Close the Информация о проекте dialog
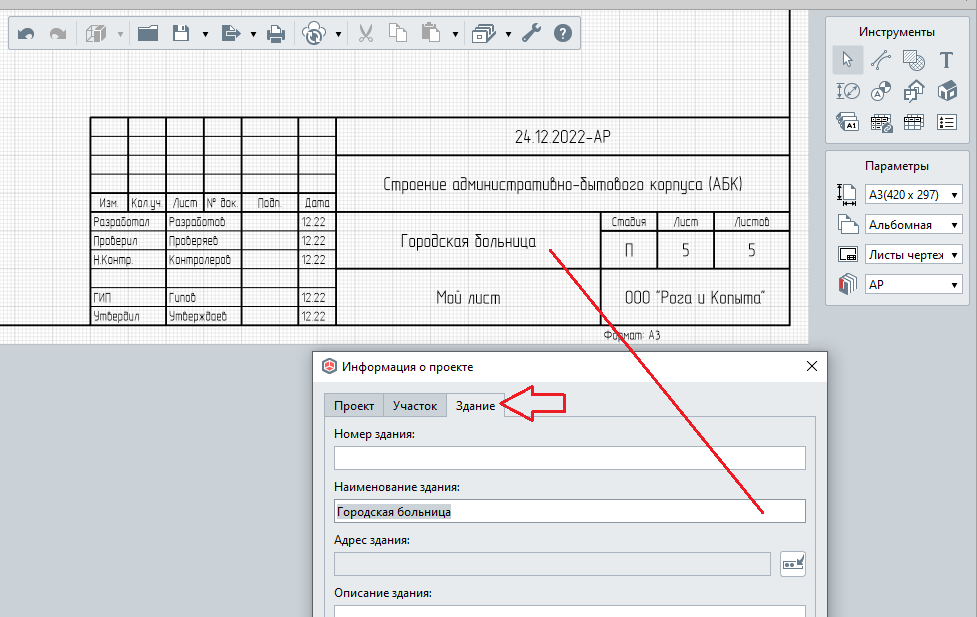The width and height of the screenshot is (977, 617). (812, 366)
